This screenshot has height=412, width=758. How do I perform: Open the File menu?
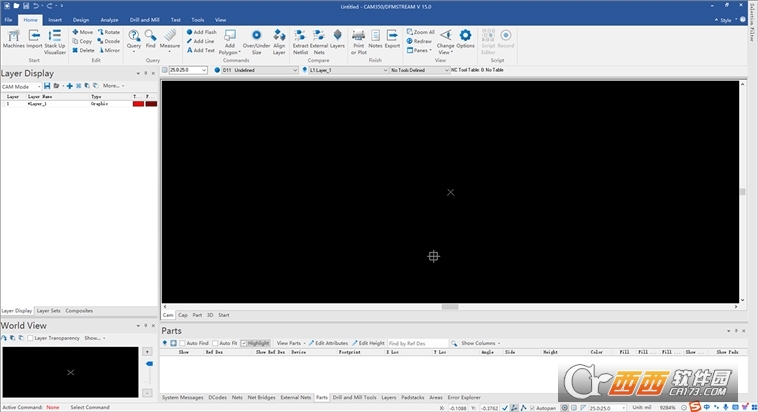point(8,20)
